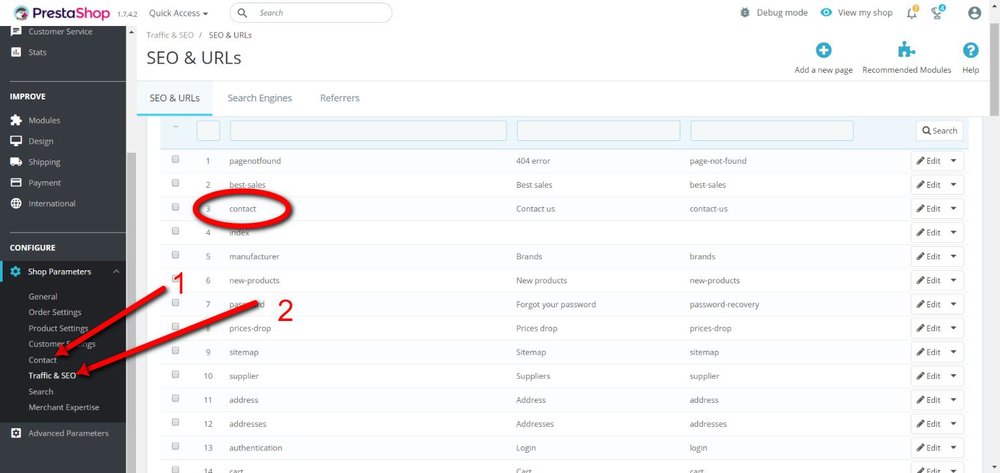The image size is (1000, 473).
Task: Select the checkbox for manufacturer row
Action: click(175, 255)
